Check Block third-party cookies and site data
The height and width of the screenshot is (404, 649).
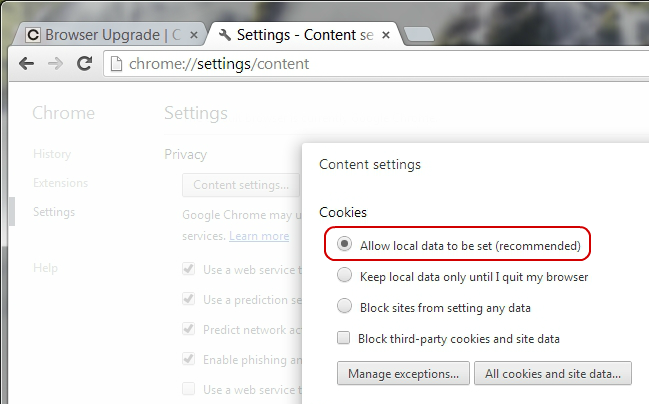[345, 338]
